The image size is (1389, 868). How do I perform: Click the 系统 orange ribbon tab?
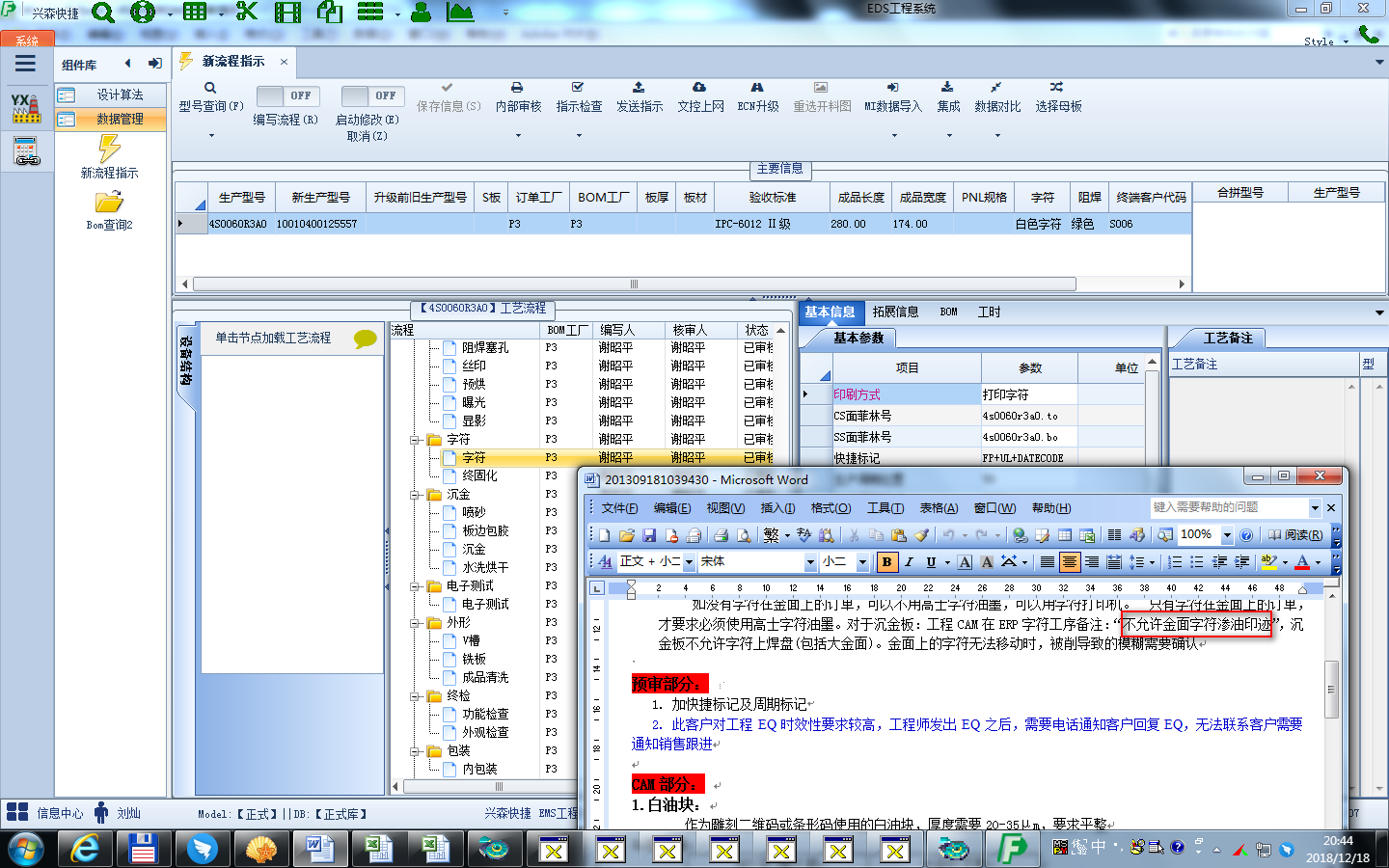(x=27, y=40)
